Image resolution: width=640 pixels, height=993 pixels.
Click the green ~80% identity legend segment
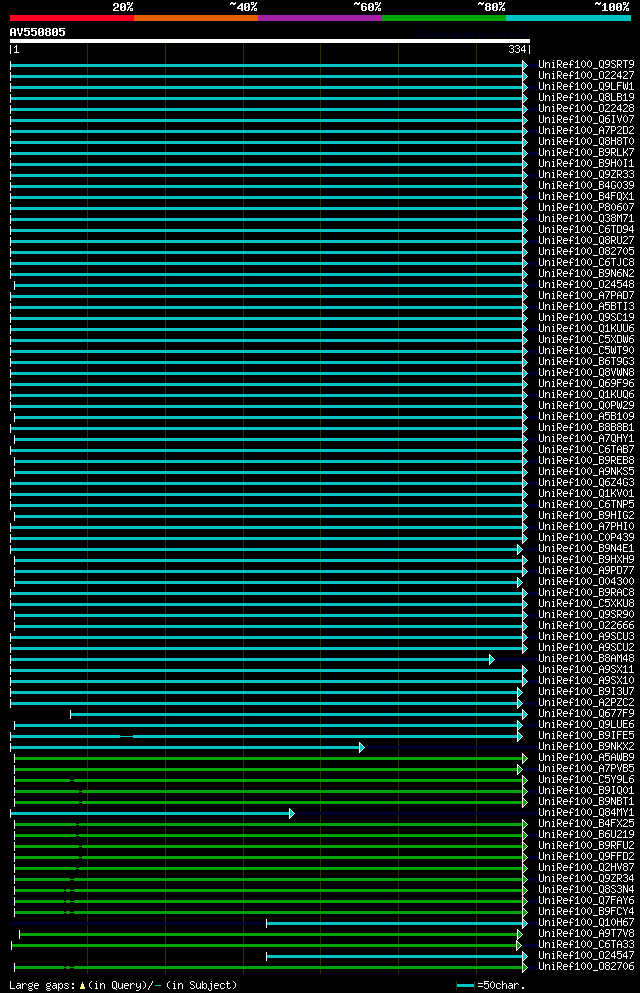(444, 18)
